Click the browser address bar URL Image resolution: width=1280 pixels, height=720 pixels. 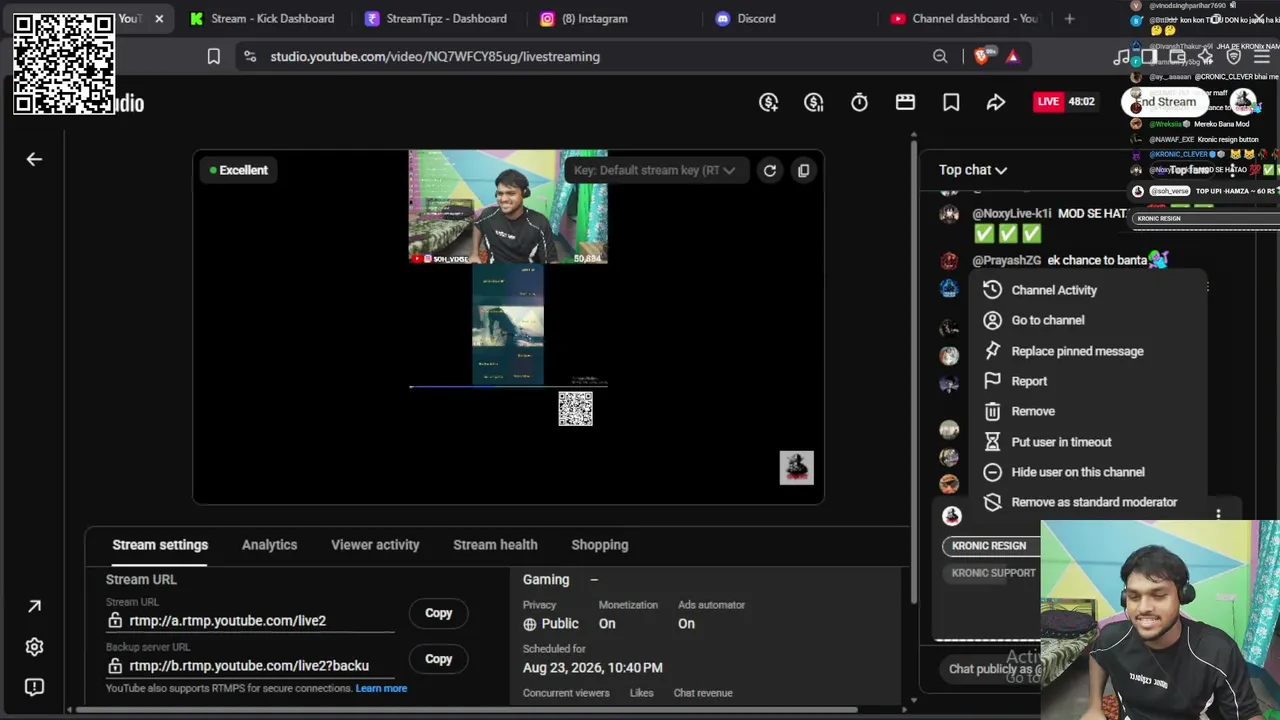(435, 57)
